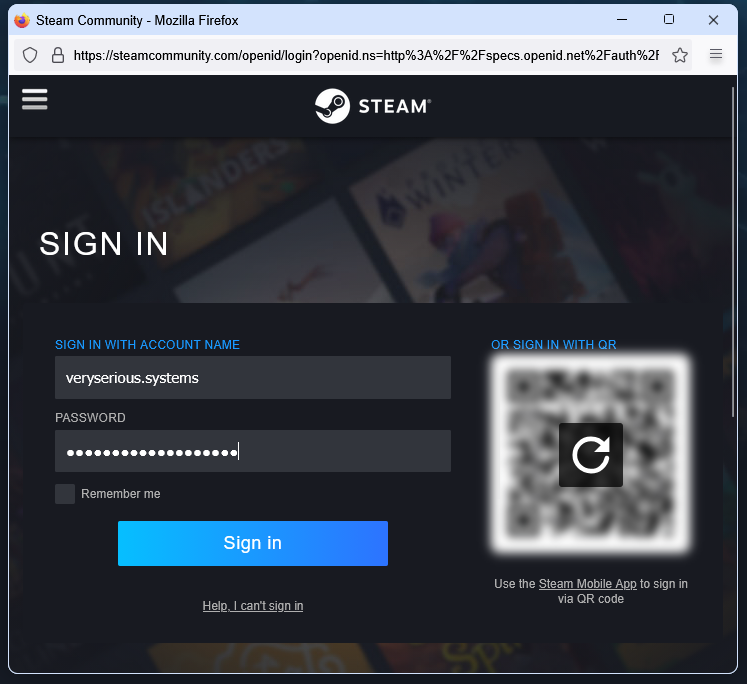
Task: Focus the account name input field
Action: click(x=253, y=378)
